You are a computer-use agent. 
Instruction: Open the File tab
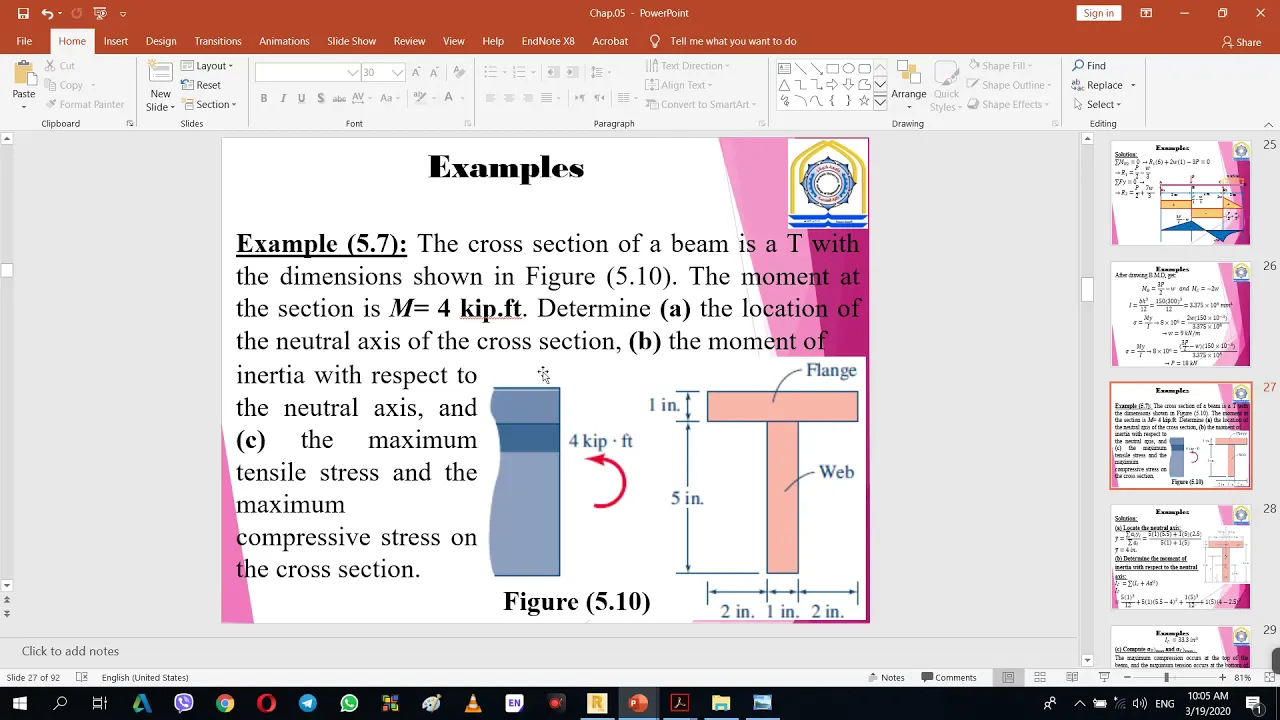click(x=24, y=41)
